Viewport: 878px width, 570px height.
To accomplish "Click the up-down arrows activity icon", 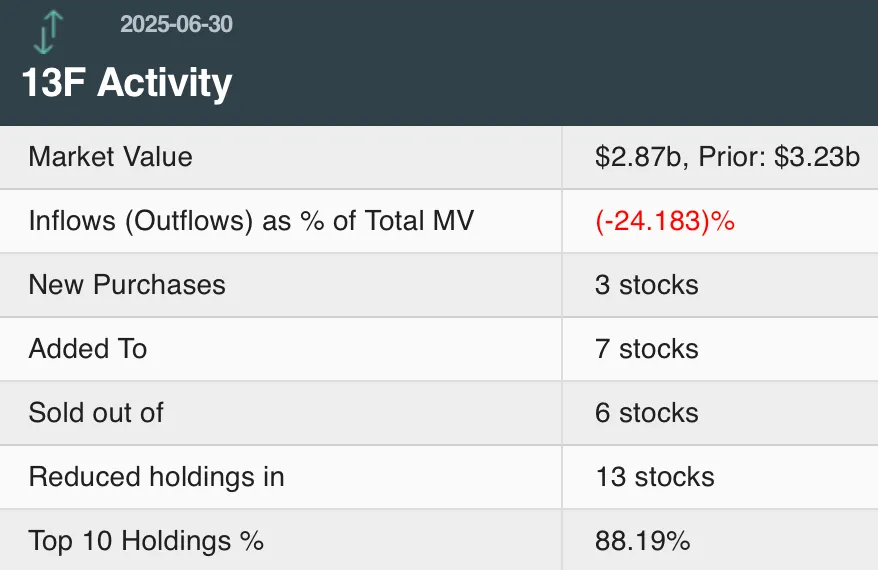I will [x=47, y=31].
